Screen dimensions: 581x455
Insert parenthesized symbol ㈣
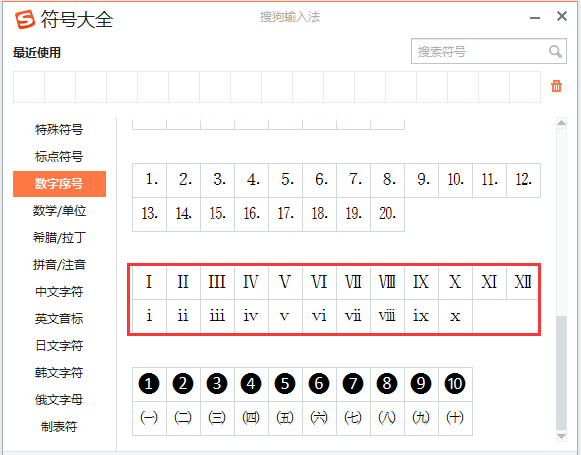click(251, 418)
